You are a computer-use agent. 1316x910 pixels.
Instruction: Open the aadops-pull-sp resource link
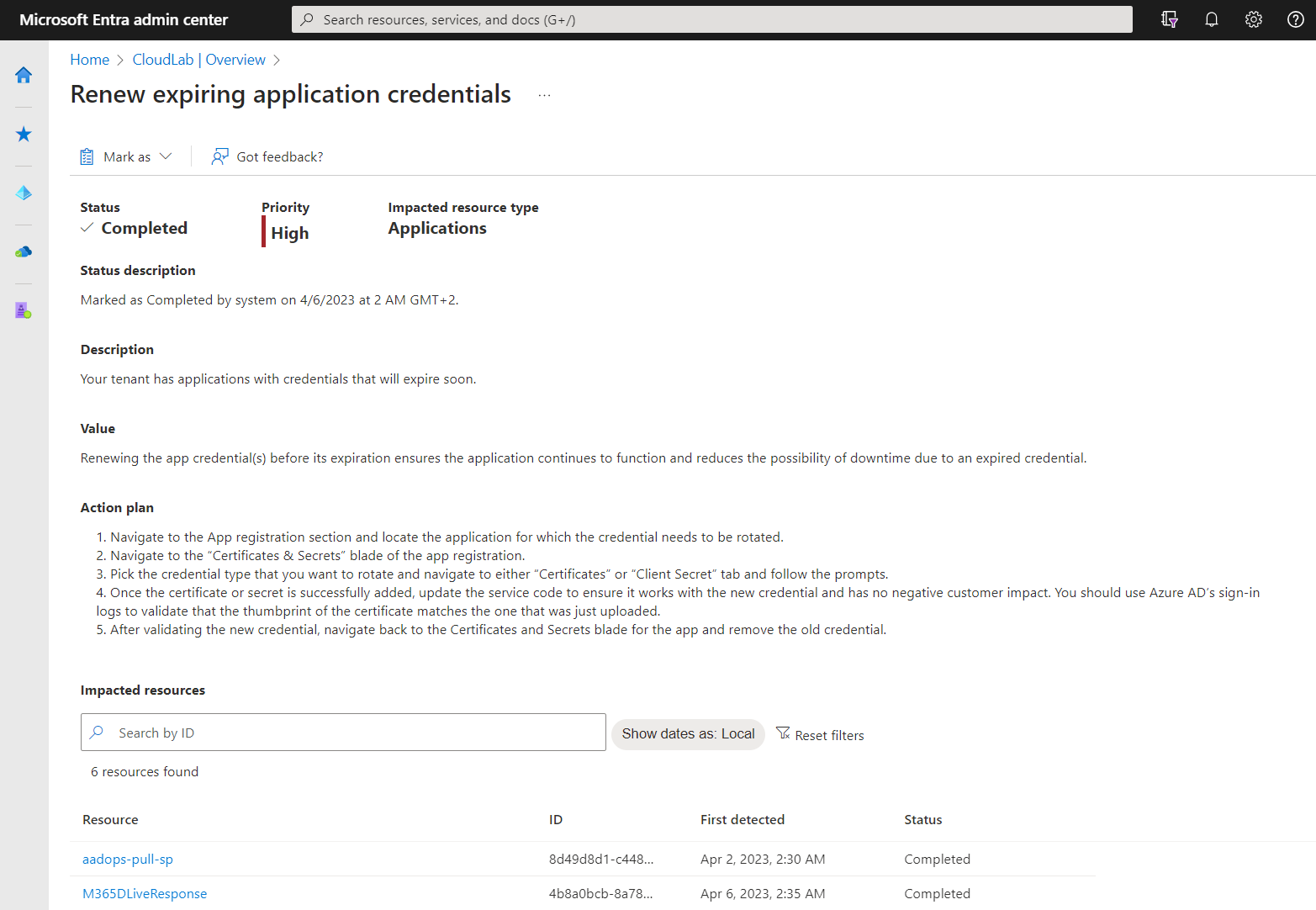pos(128,860)
